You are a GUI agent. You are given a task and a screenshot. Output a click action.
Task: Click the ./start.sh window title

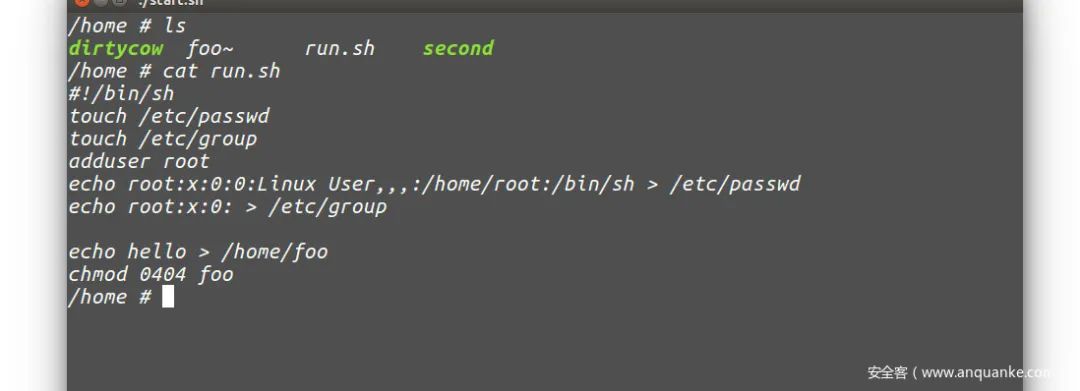click(x=170, y=3)
